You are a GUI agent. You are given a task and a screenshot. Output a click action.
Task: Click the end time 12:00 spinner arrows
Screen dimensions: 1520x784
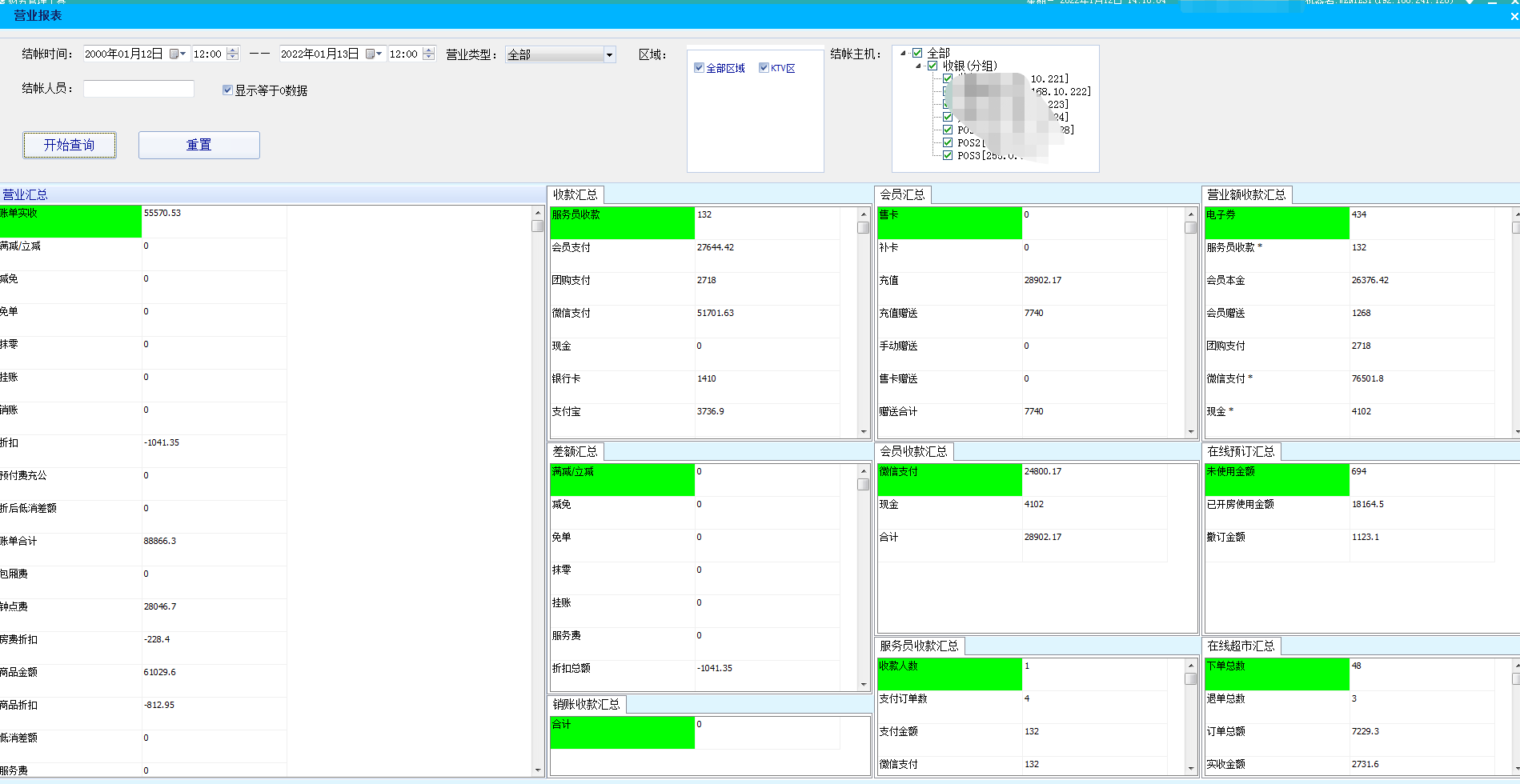tap(429, 54)
